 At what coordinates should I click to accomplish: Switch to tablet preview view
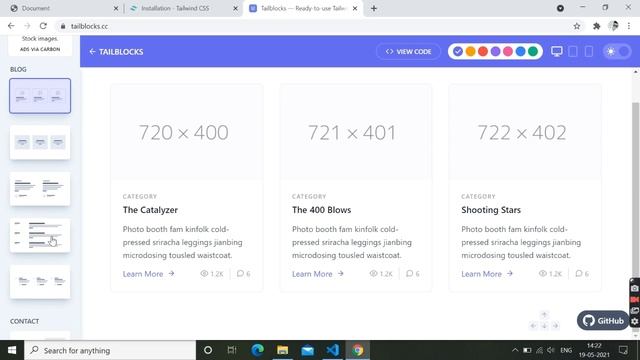573,51
